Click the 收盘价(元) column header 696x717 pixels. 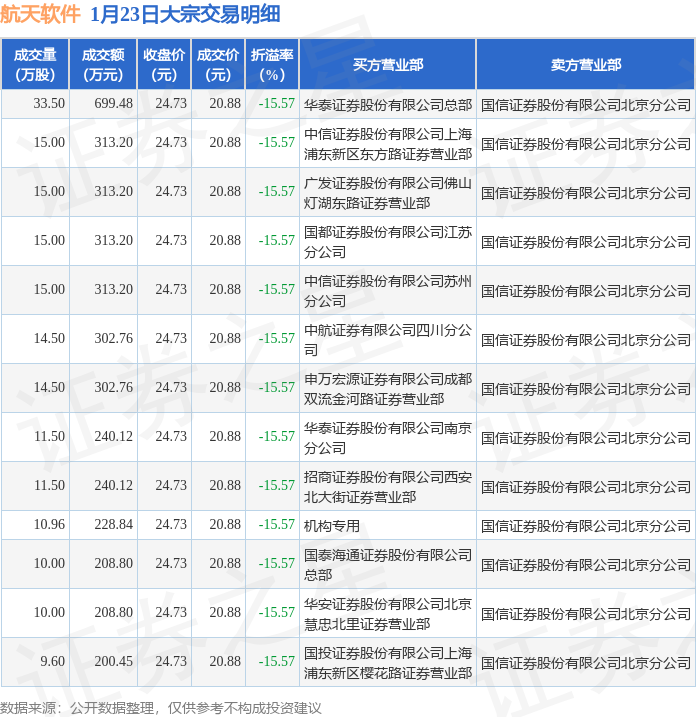(163, 64)
